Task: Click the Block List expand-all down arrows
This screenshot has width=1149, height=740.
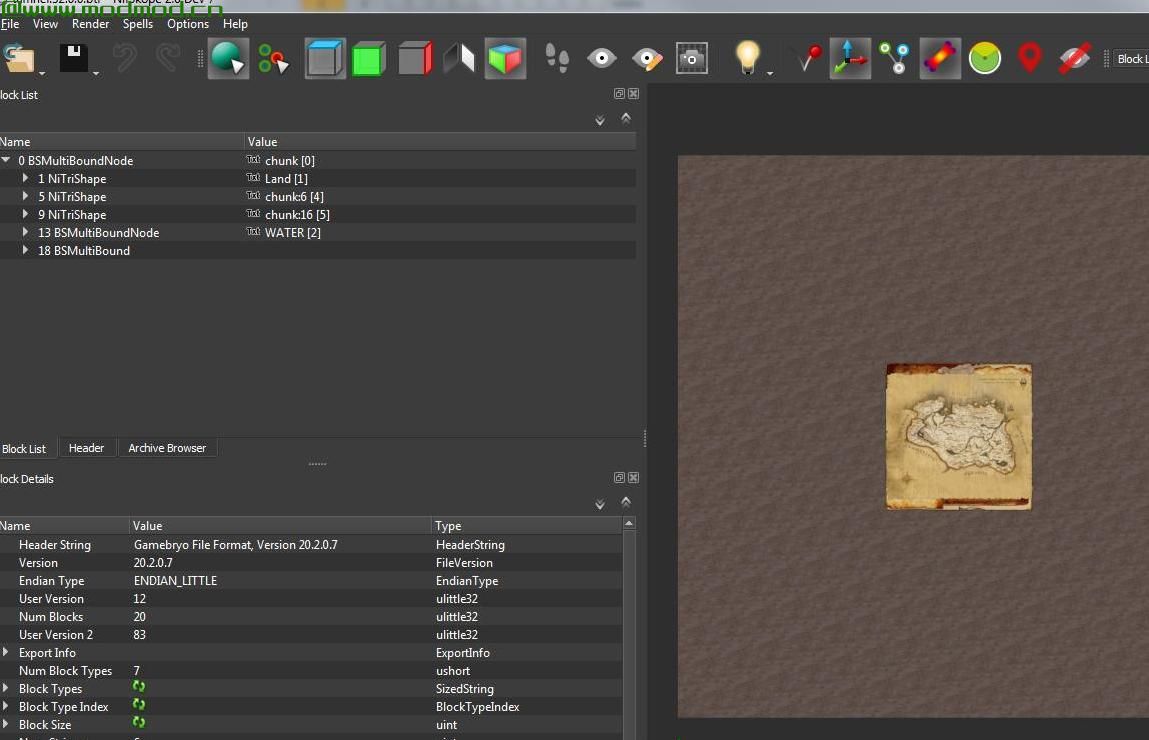Action: click(x=599, y=120)
